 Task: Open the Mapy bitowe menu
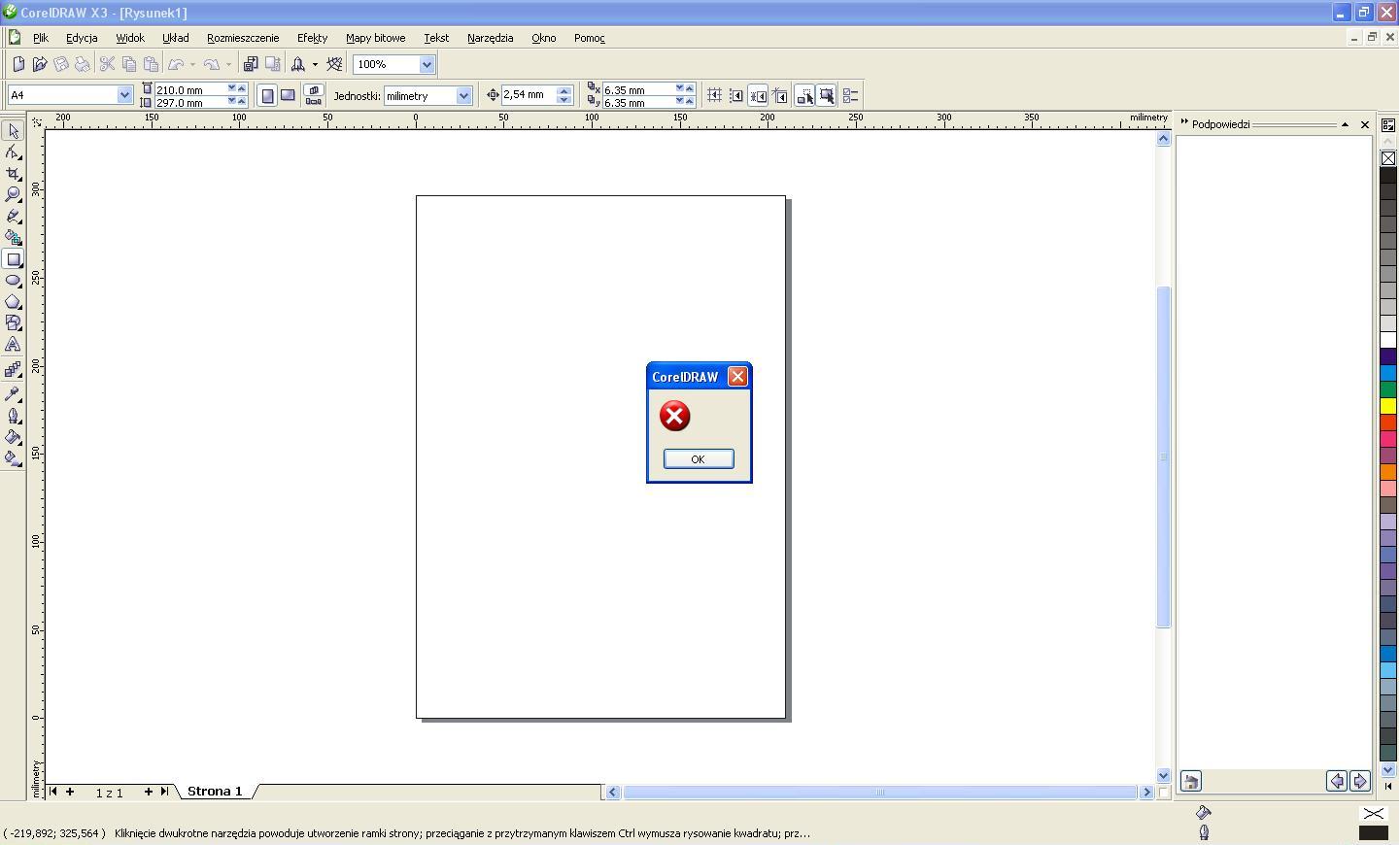(x=375, y=38)
